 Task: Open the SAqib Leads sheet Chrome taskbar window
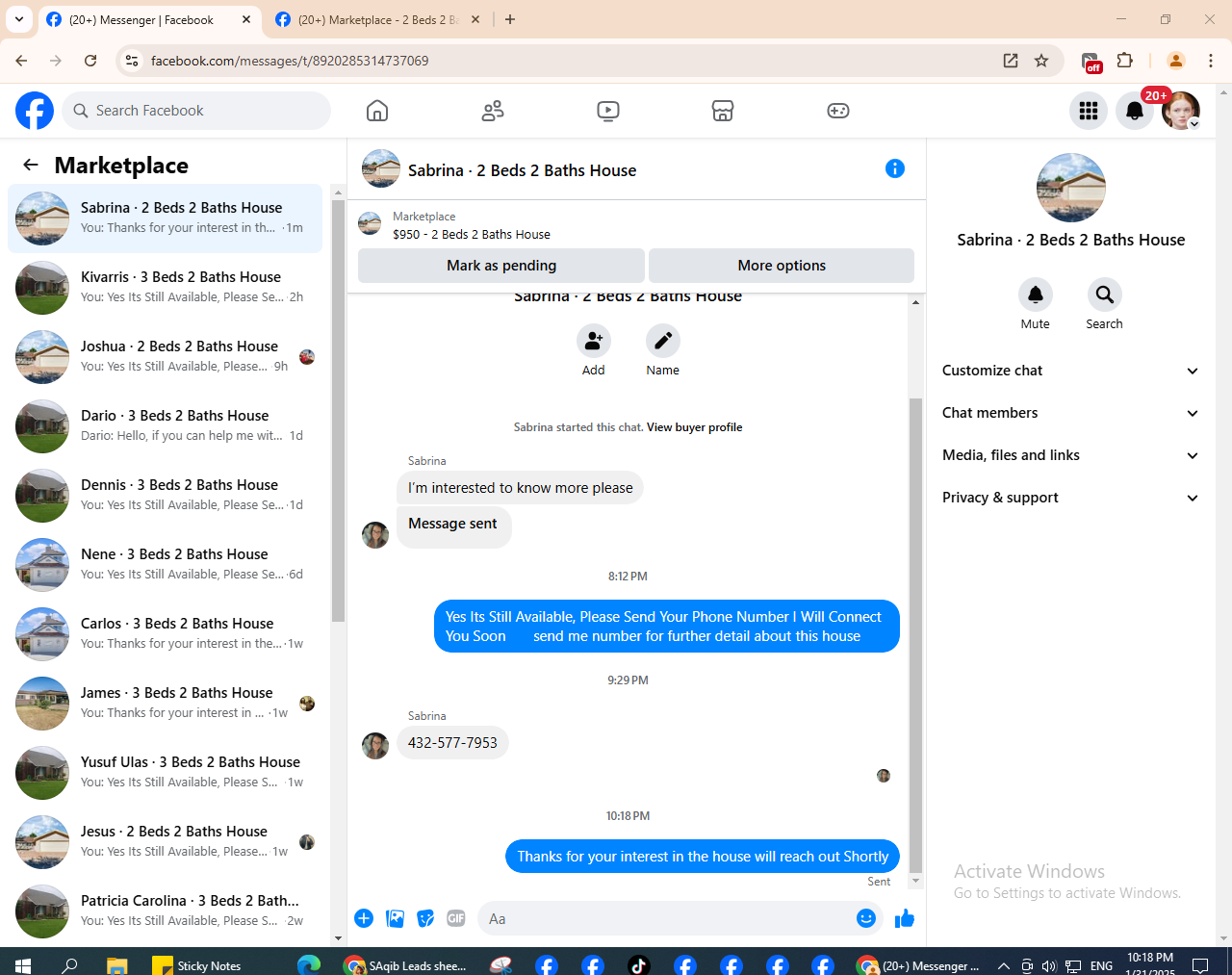(405, 965)
